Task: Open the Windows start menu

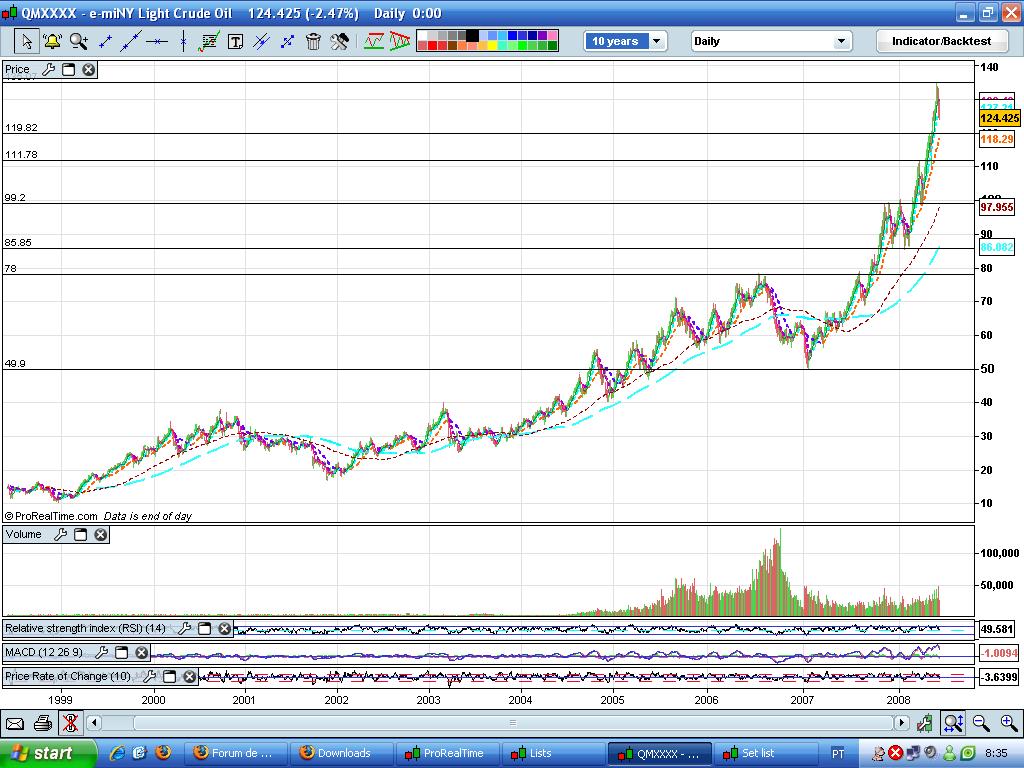Action: click(x=48, y=754)
